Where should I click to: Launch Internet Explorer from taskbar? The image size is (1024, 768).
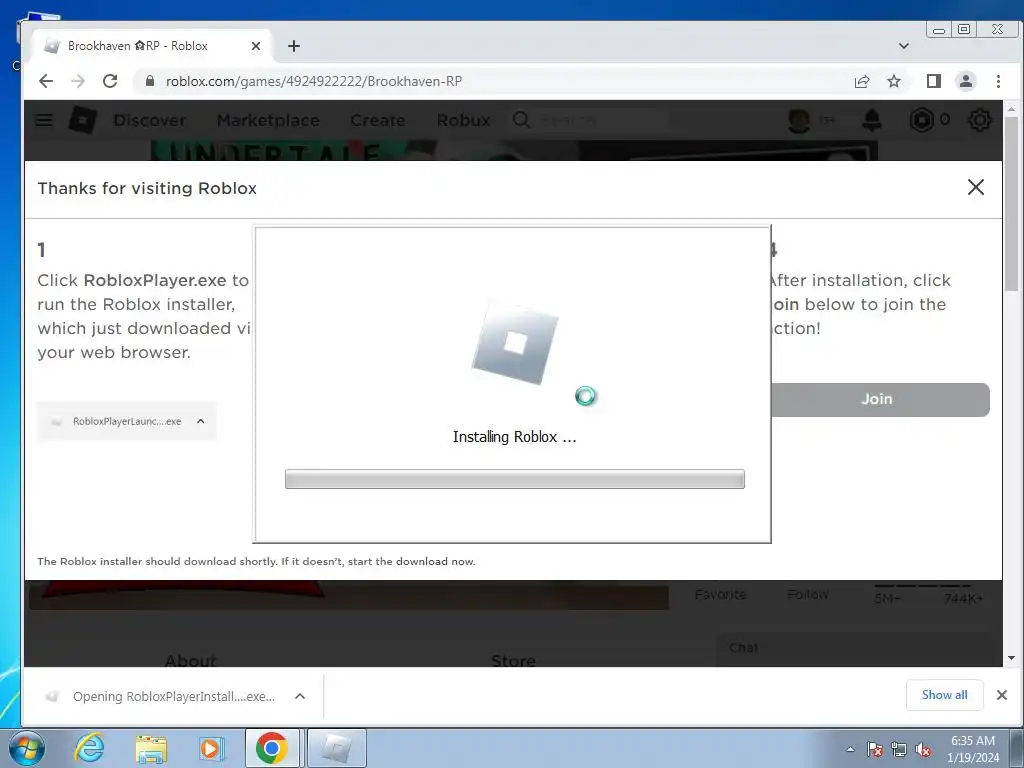pyautogui.click(x=89, y=748)
